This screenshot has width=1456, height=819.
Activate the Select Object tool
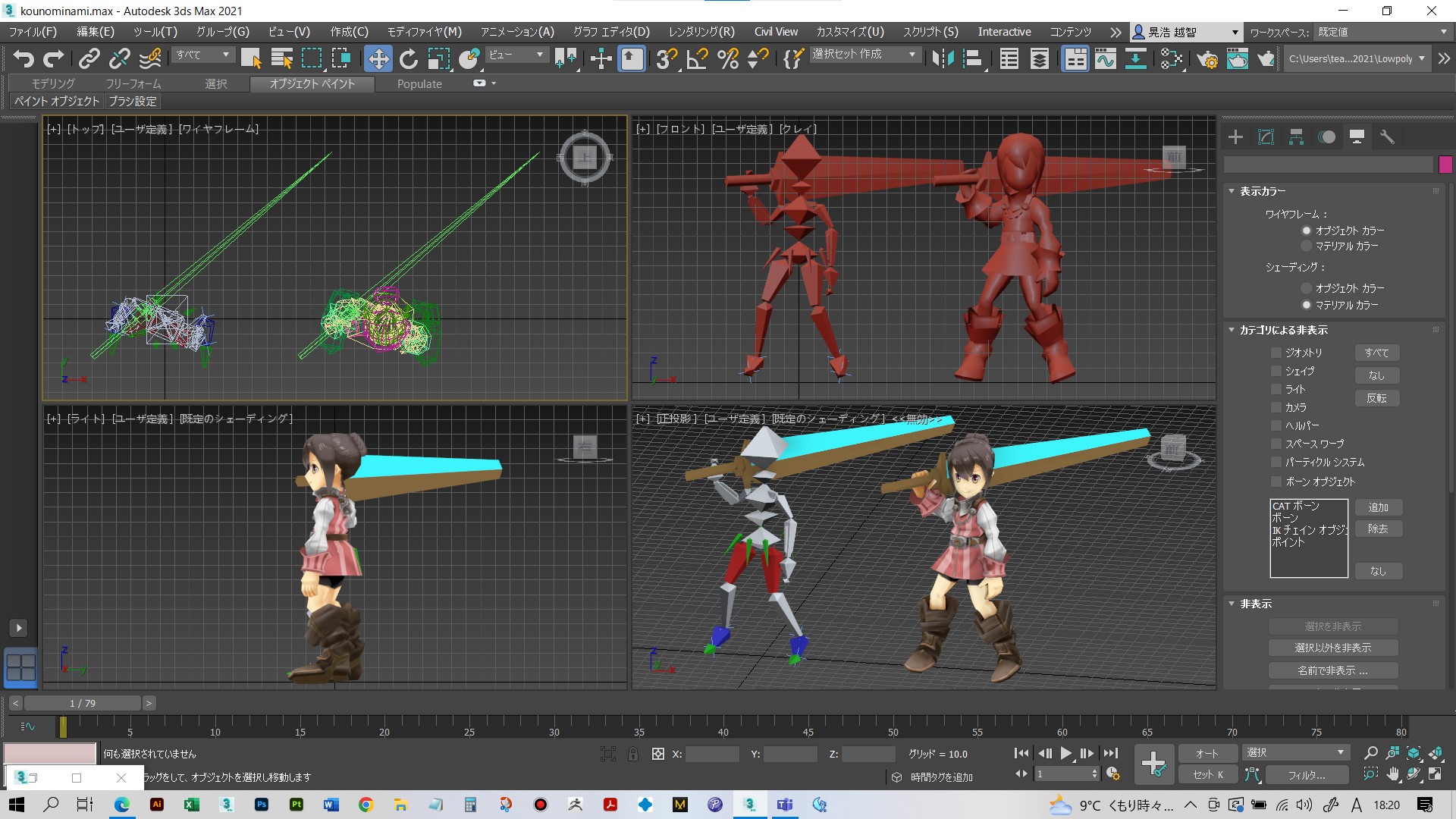(250, 58)
